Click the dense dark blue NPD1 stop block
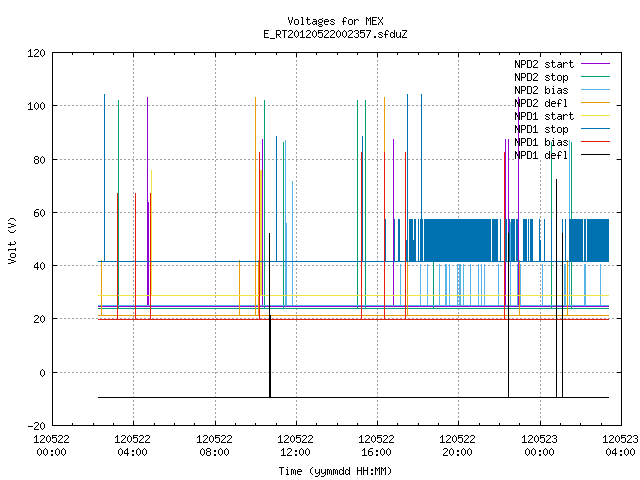640x480 pixels. click(x=457, y=240)
